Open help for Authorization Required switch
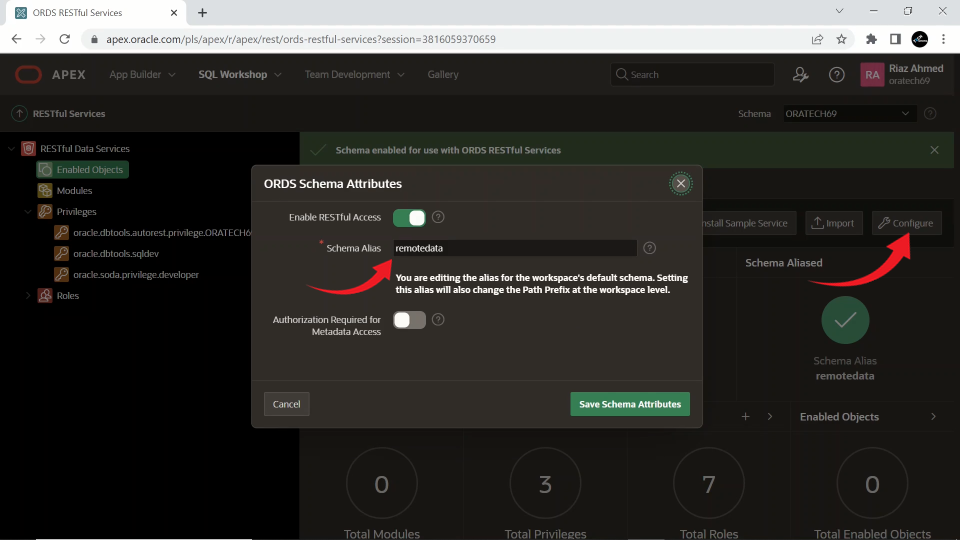The height and width of the screenshot is (540, 960). point(438,320)
